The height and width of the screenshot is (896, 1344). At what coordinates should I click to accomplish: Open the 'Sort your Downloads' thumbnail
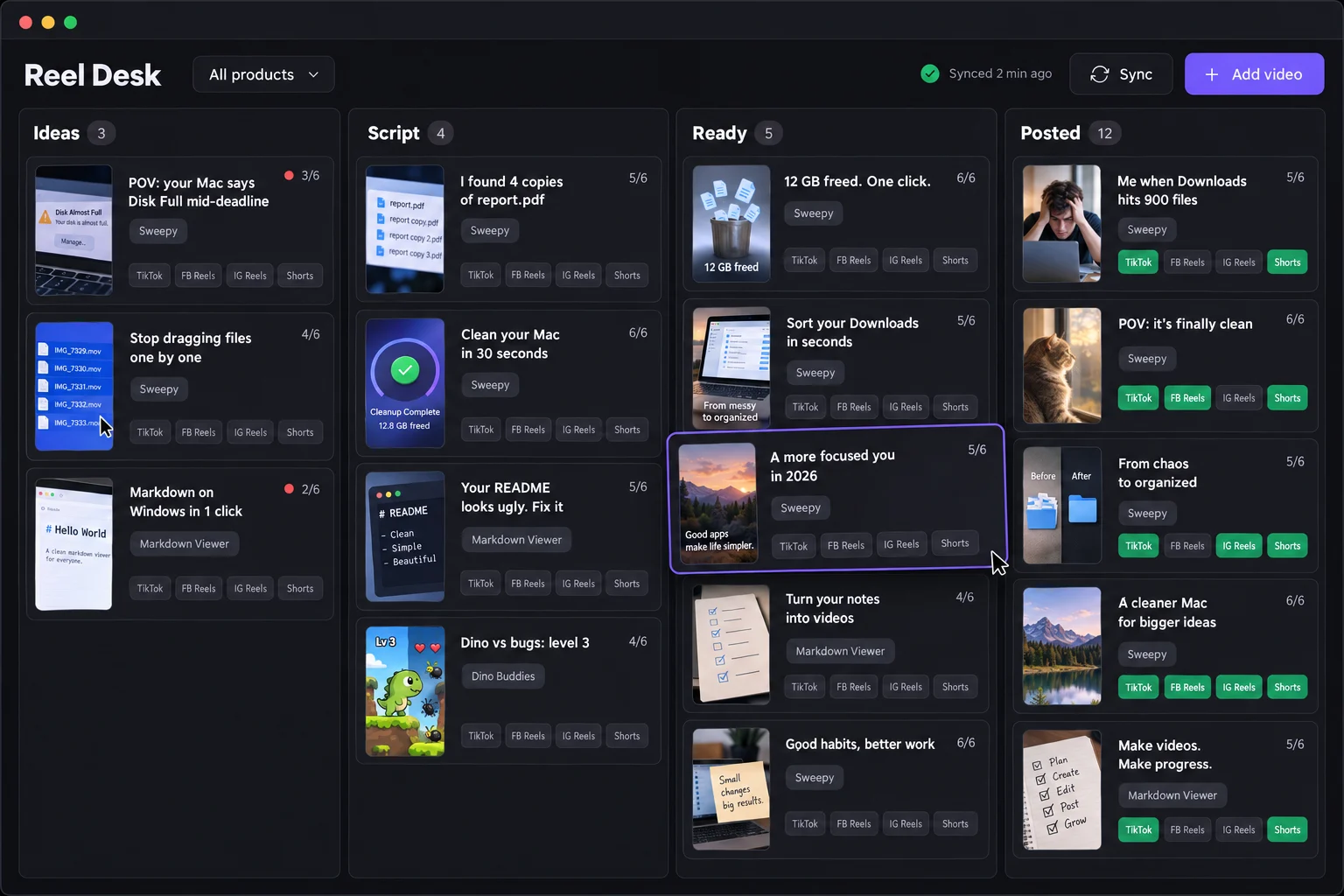[x=731, y=367]
